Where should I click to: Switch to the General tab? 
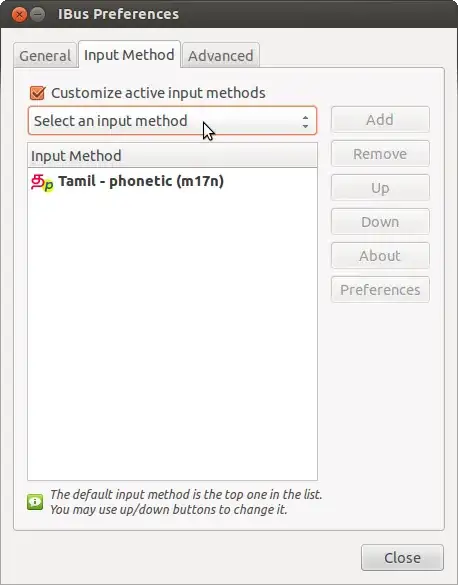pos(45,56)
